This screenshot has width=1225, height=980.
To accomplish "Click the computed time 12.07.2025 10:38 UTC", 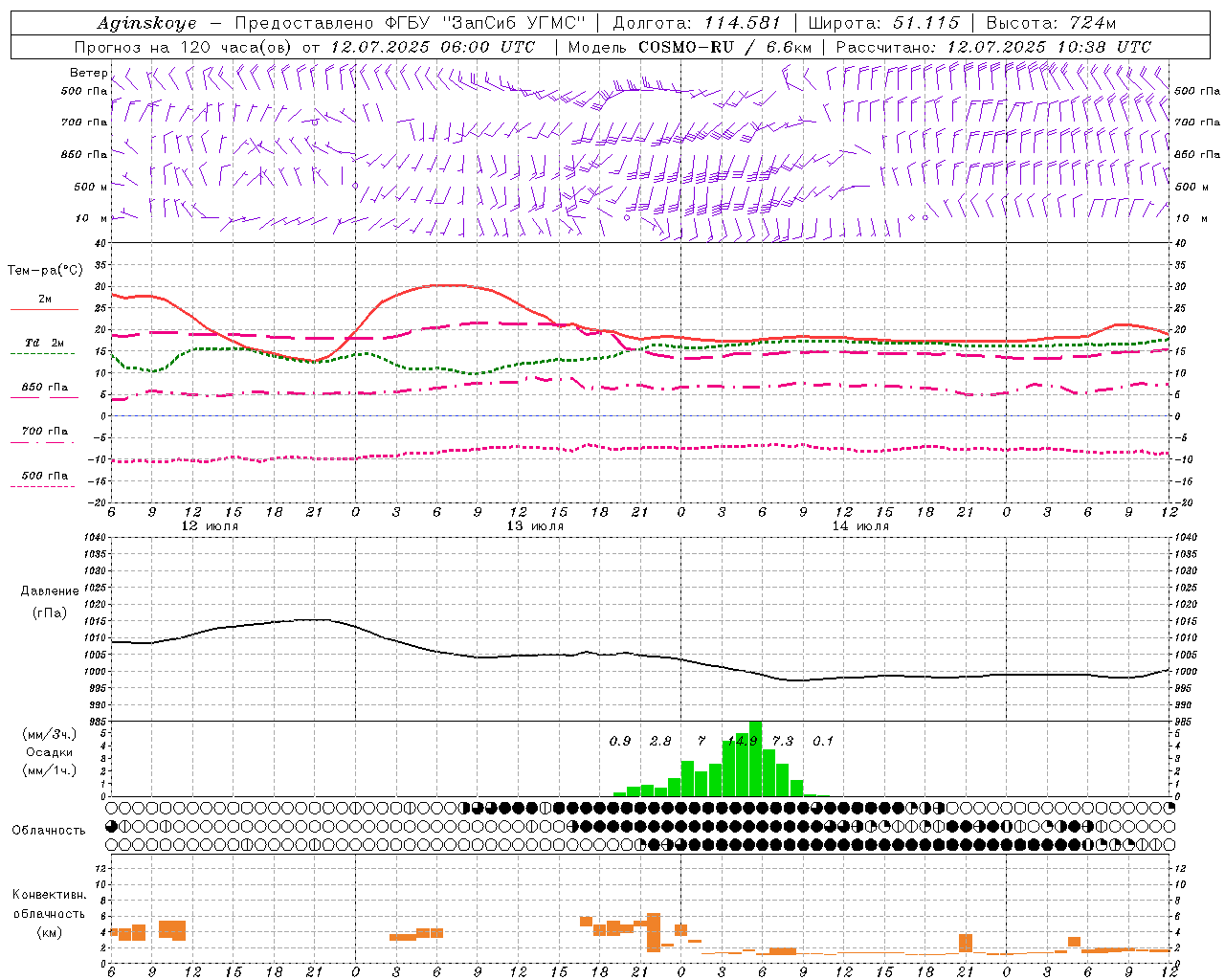I will 1049,47.
